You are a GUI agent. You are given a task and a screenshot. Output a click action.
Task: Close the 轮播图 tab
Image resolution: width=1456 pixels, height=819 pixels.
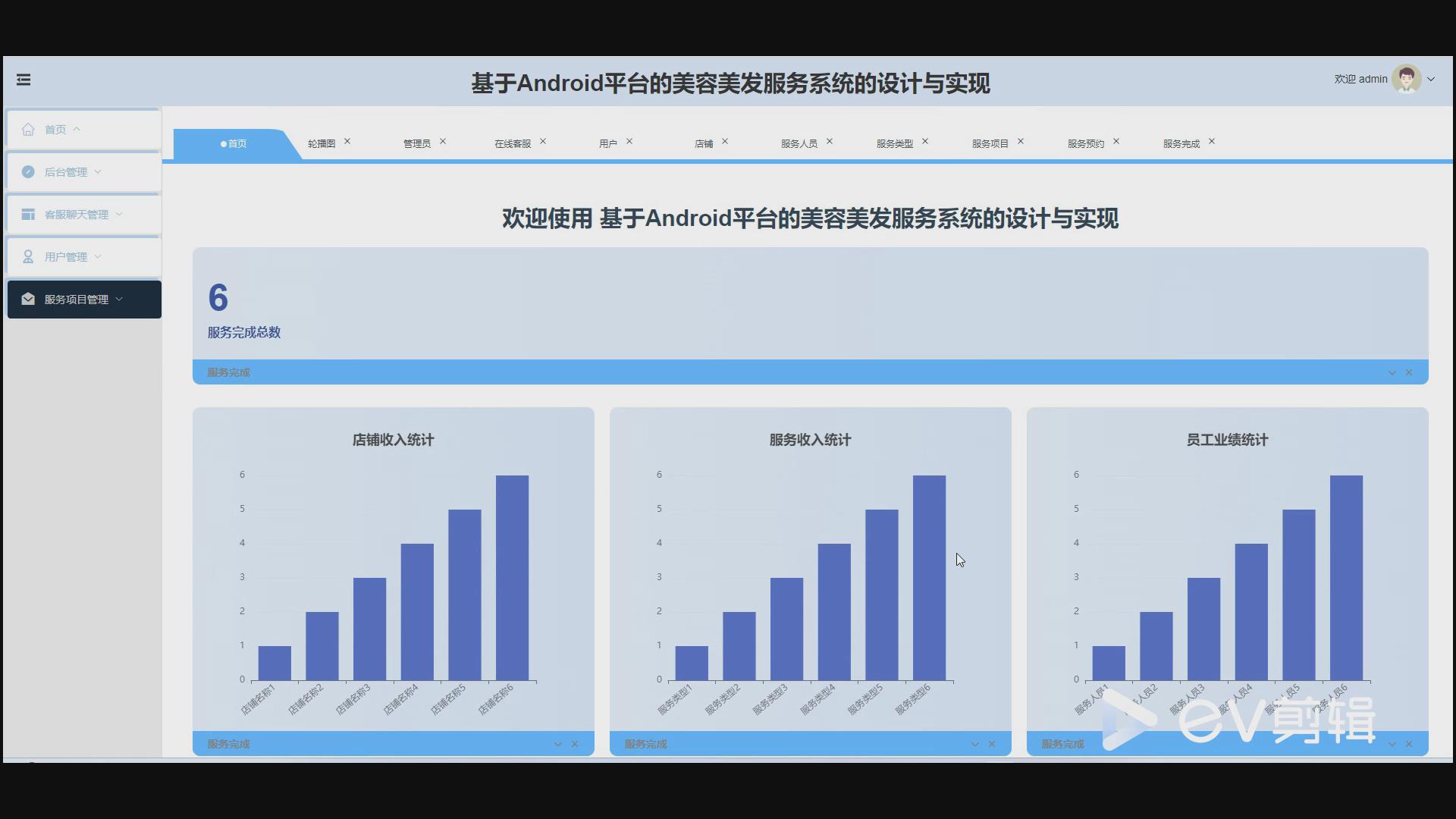[x=348, y=140]
